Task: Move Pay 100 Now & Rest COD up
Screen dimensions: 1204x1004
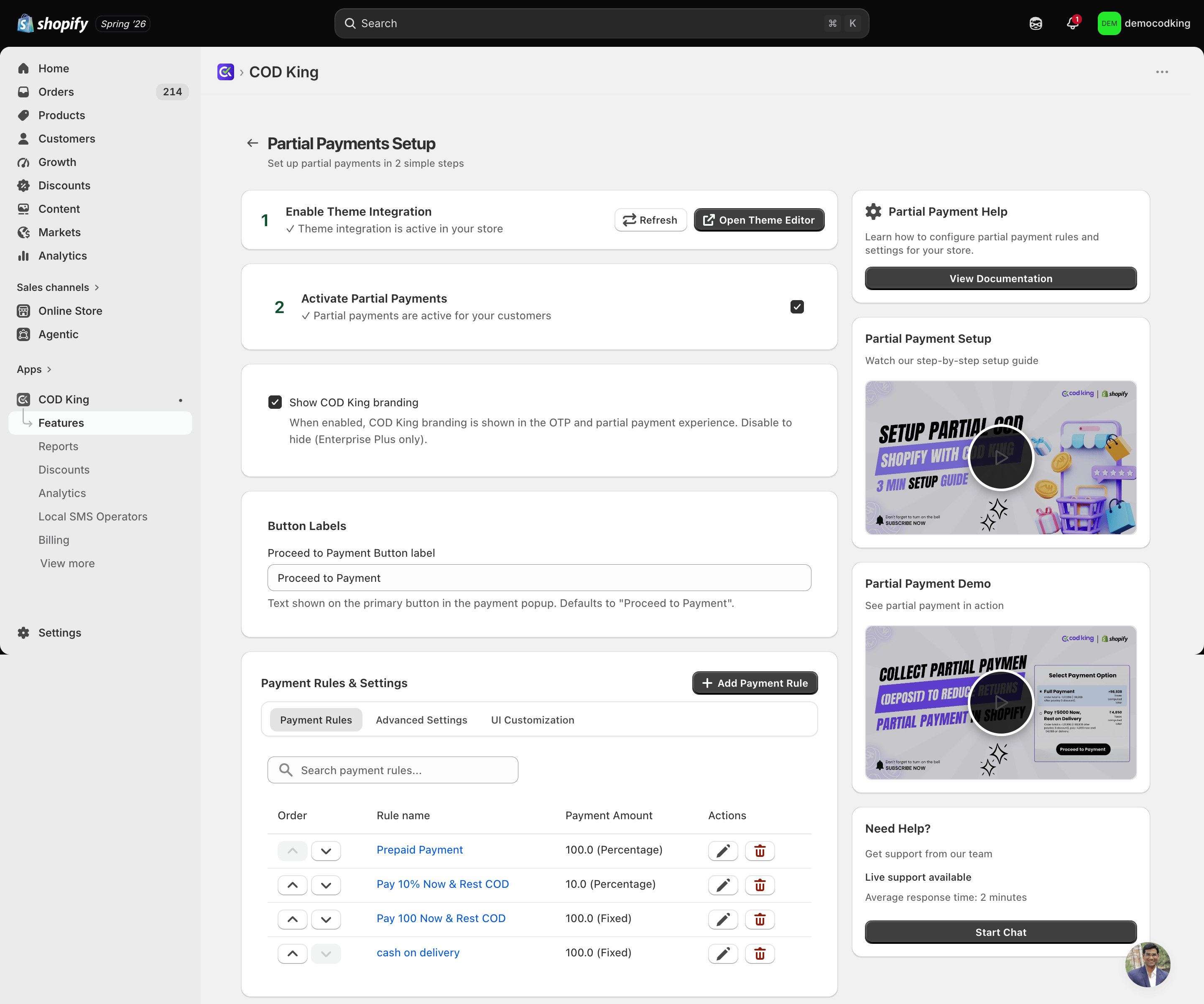Action: tap(292, 920)
